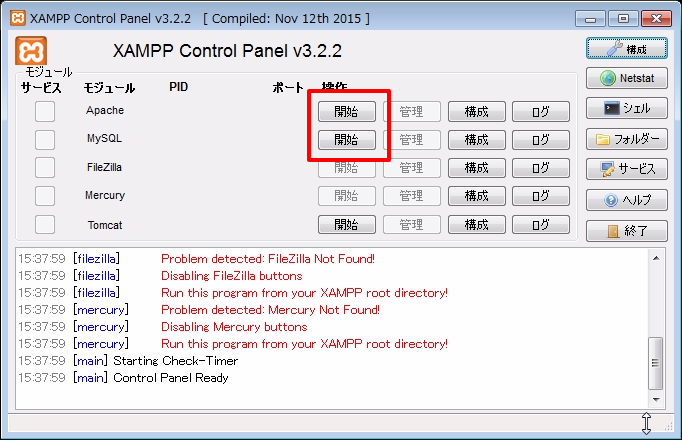Toggle the Apache service checkbox
The height and width of the screenshot is (440, 682).
45,111
